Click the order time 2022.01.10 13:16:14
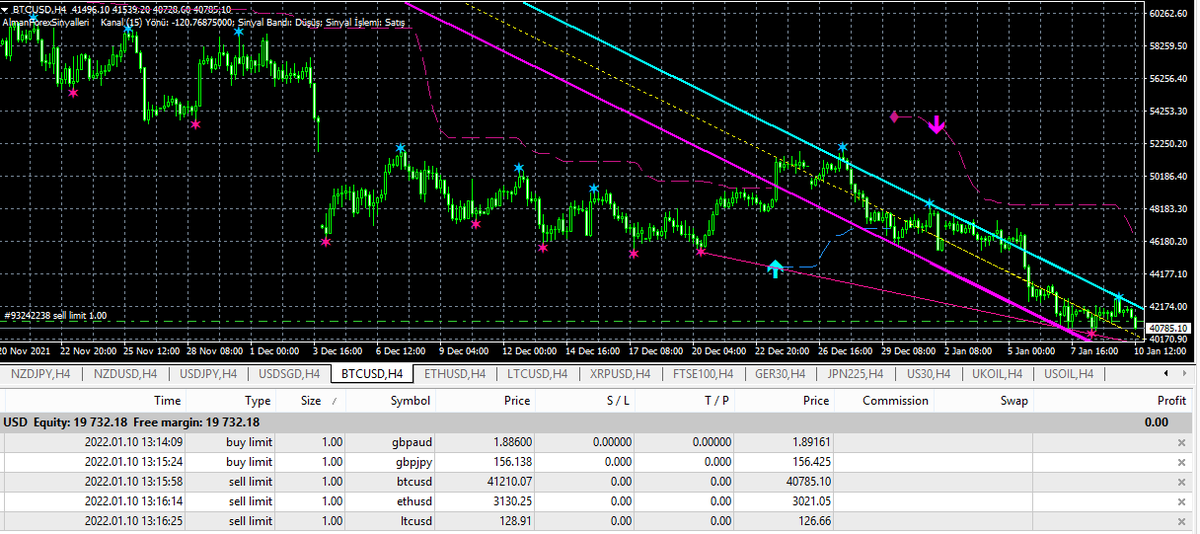This screenshot has height=534, width=1200. [134, 501]
